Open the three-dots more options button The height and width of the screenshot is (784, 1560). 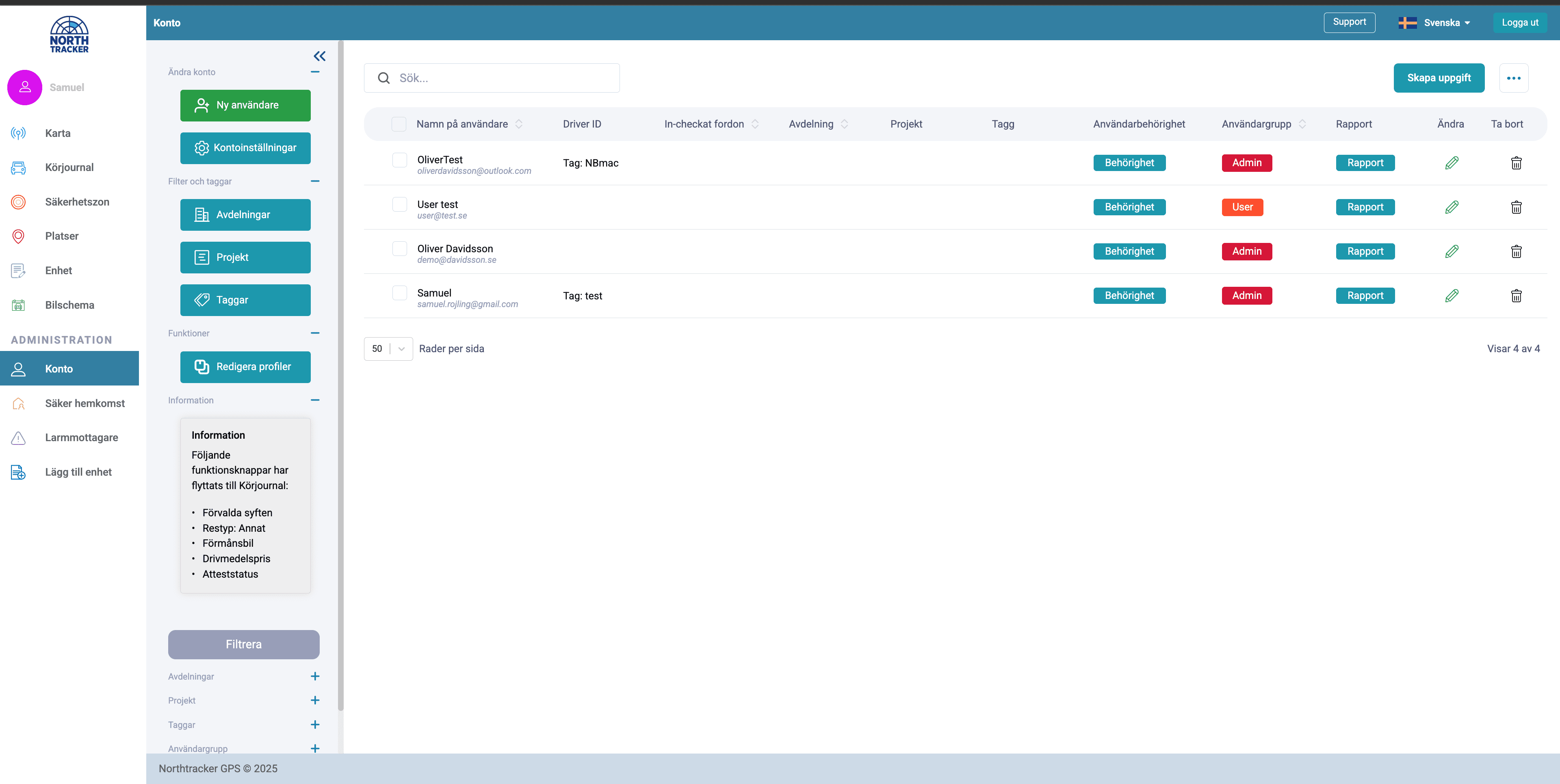coord(1513,78)
